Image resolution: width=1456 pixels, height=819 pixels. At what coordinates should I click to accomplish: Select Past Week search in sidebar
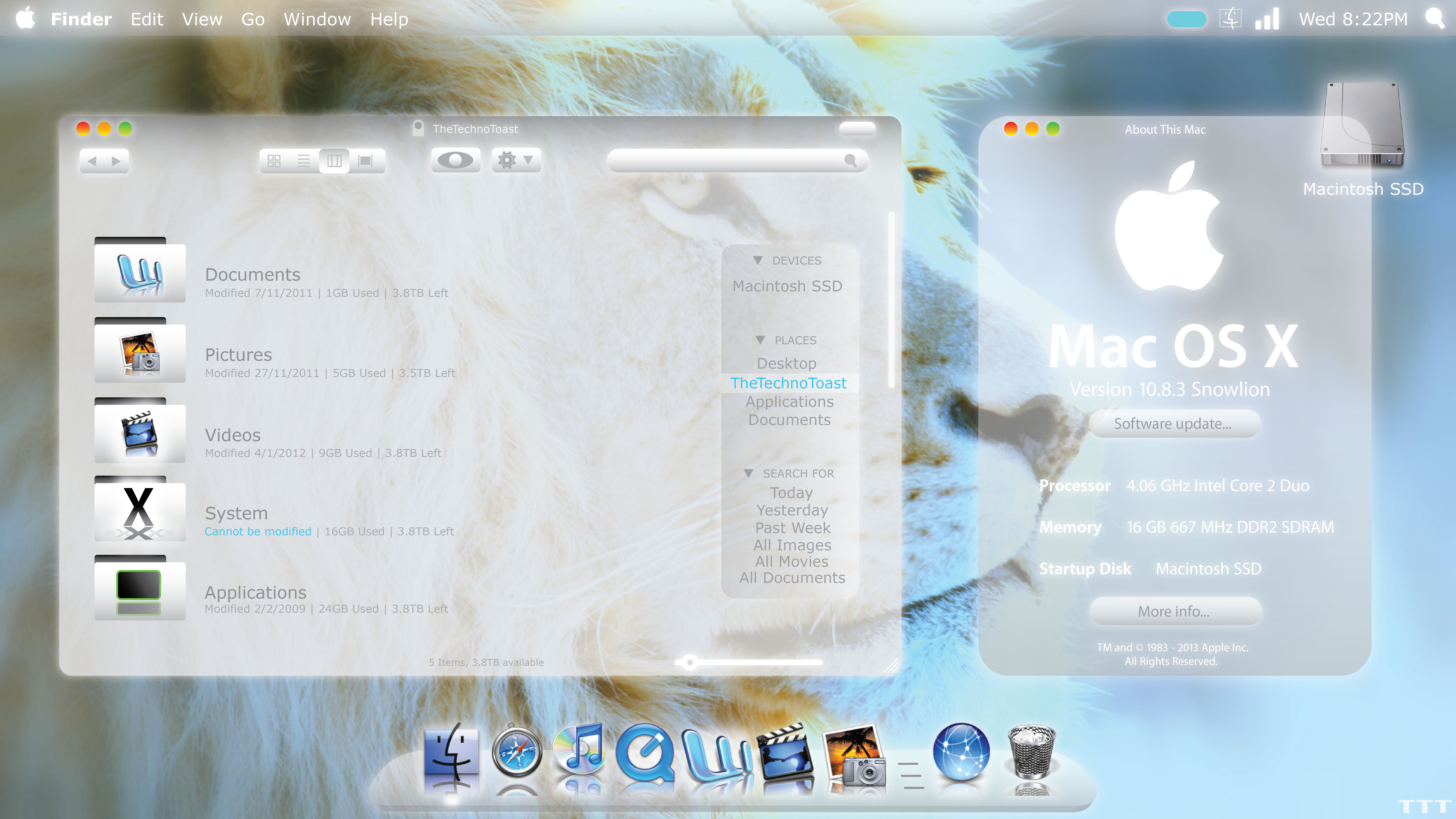pyautogui.click(x=793, y=528)
